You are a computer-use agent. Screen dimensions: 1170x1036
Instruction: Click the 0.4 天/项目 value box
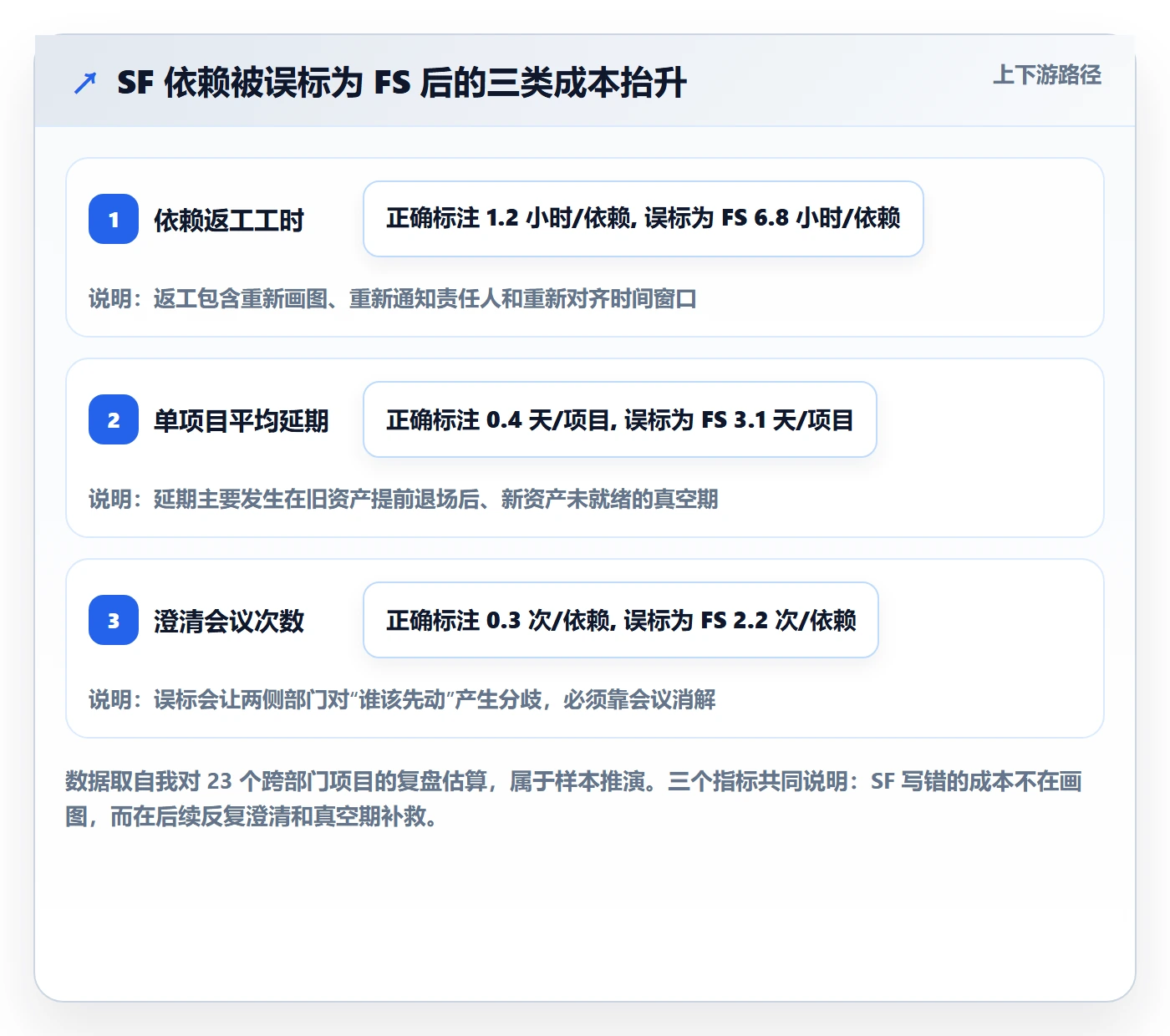click(620, 419)
